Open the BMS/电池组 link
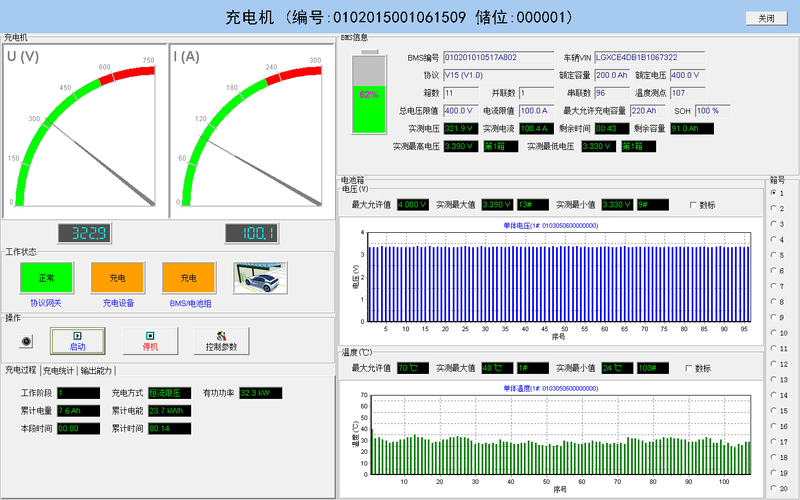800x500 pixels. [x=190, y=303]
